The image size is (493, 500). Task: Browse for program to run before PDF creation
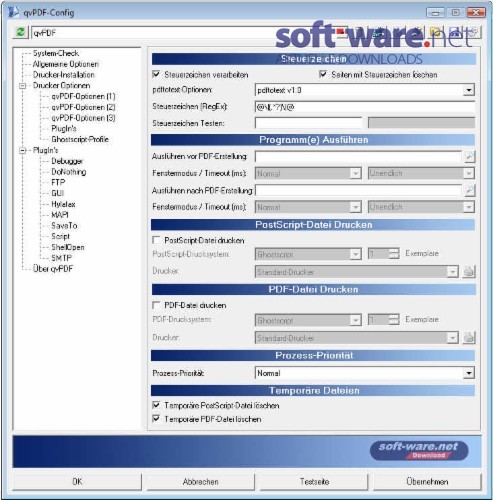[469, 156]
